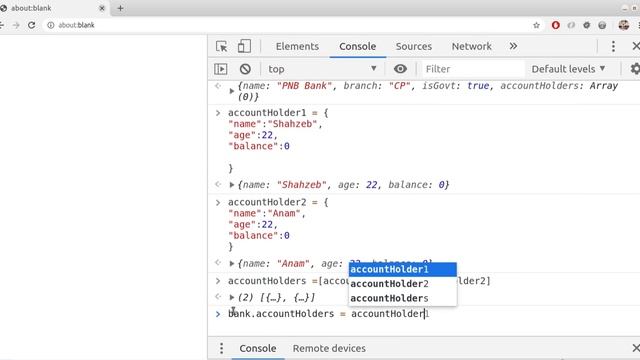This screenshot has width=640, height=360.
Task: Click the accountHolders array assignment line
Action: [x=359, y=281]
